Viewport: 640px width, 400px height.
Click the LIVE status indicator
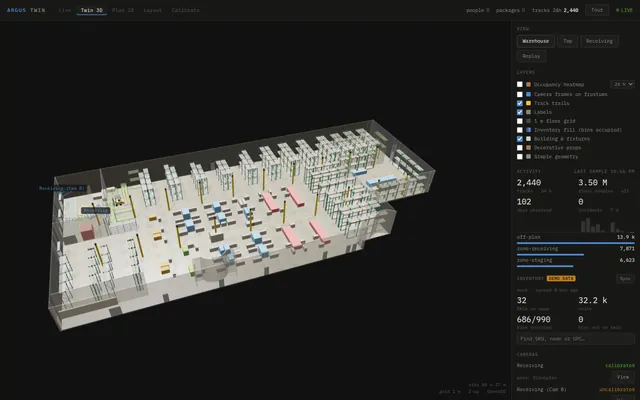[x=624, y=10]
